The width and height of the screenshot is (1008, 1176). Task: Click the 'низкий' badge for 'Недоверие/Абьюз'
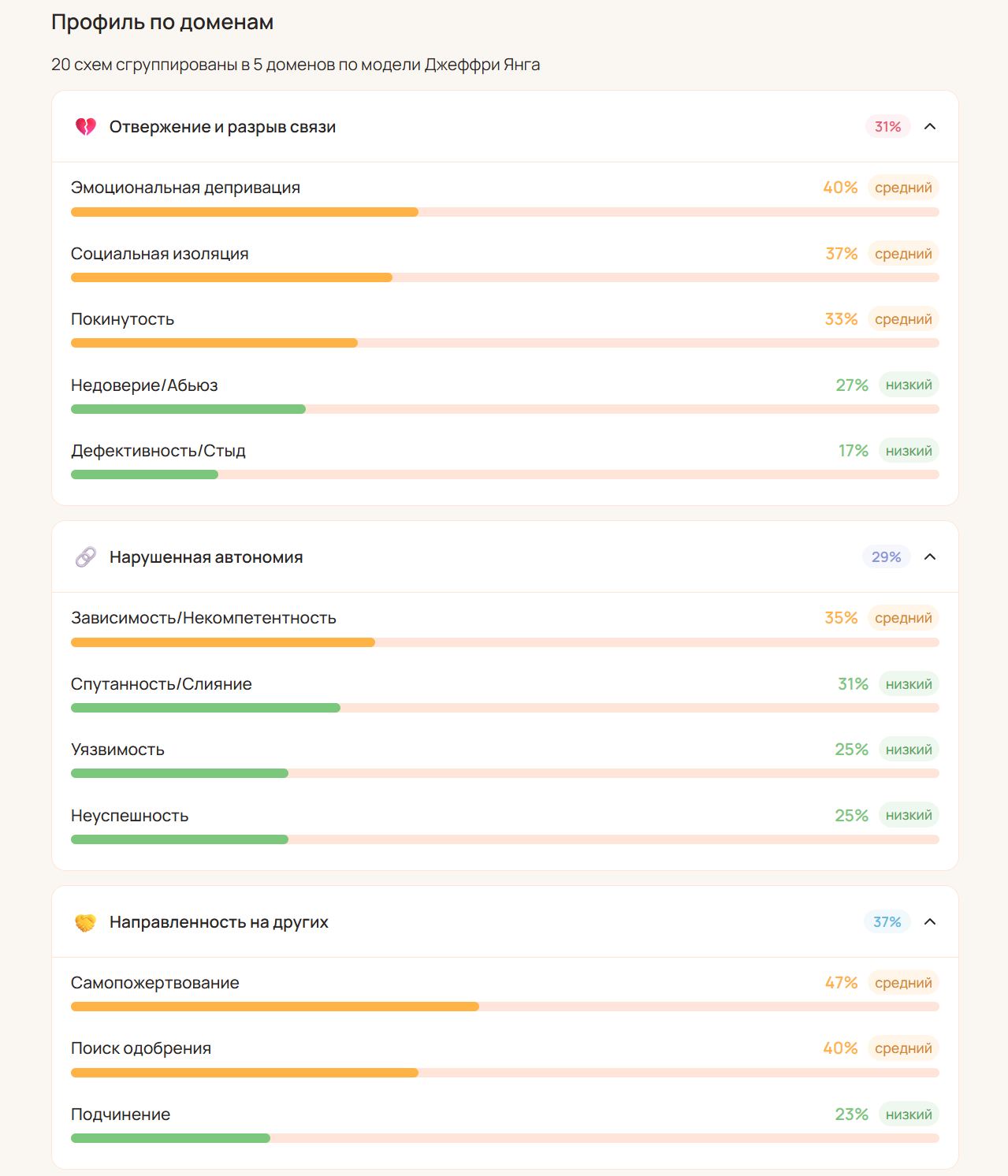(x=909, y=385)
